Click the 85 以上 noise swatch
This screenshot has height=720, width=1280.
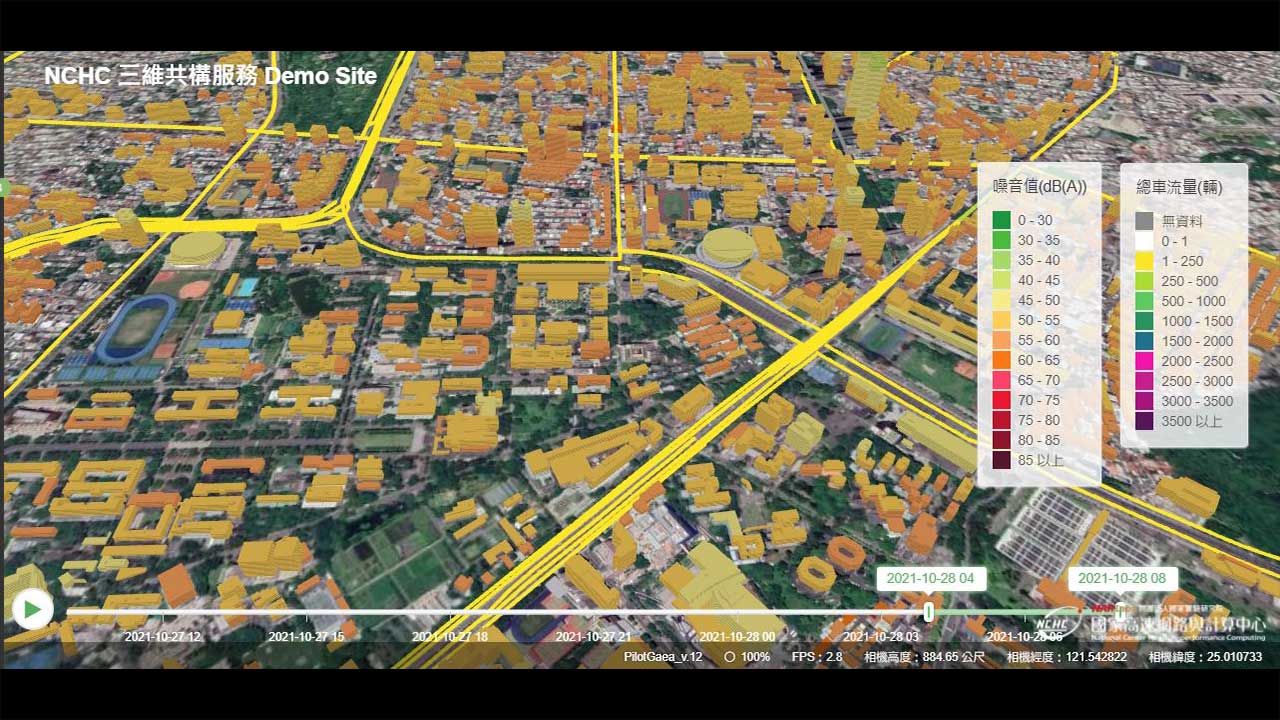click(x=1001, y=460)
